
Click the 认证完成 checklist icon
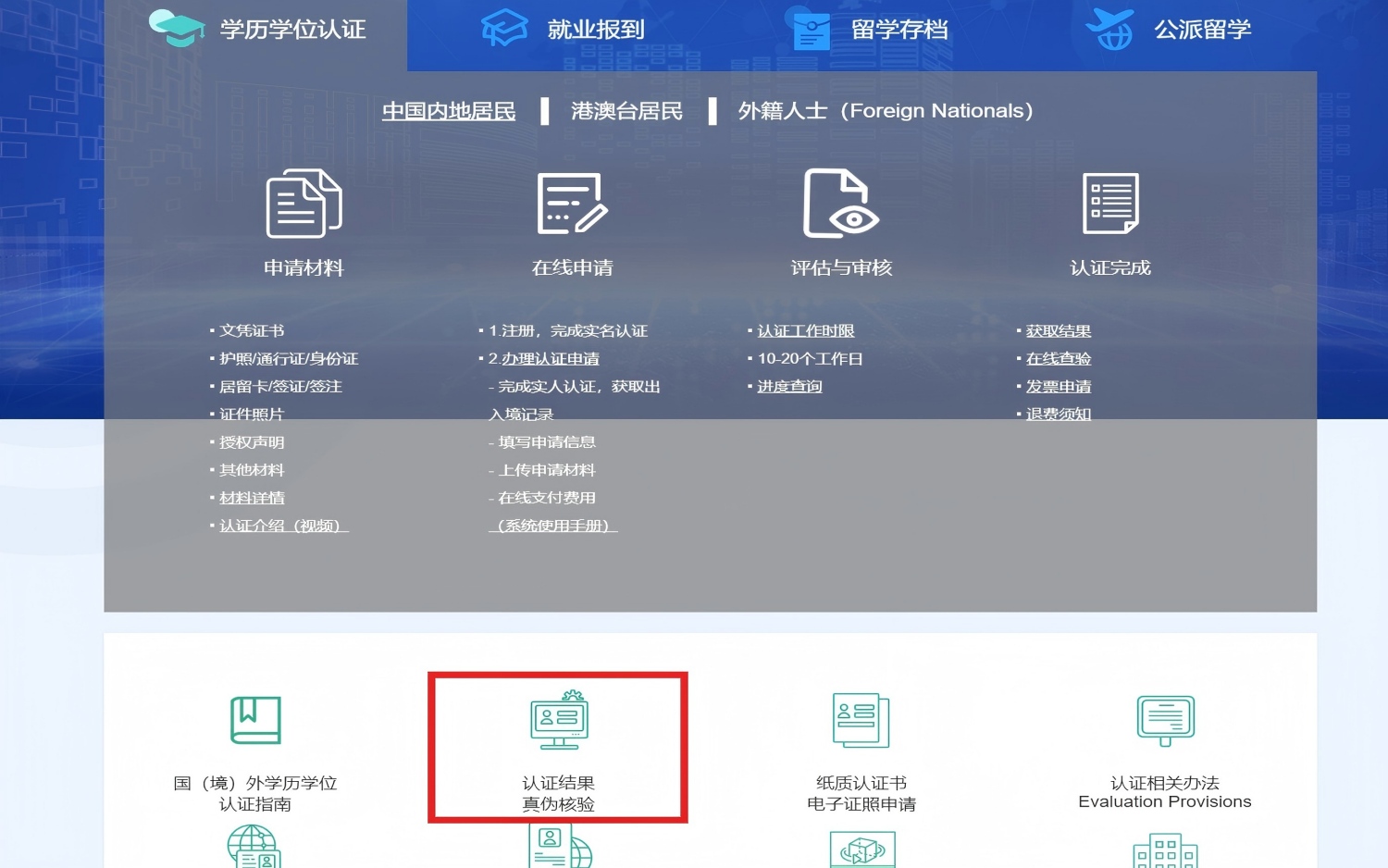(1109, 204)
